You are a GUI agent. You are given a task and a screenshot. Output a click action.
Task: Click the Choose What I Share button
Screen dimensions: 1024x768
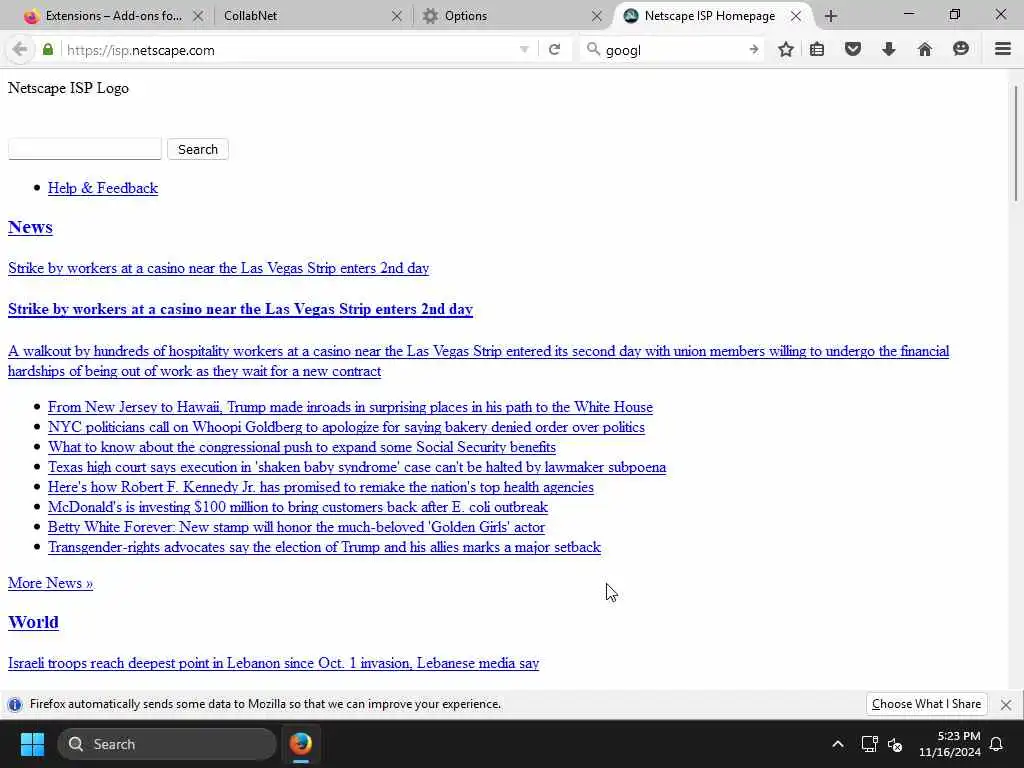click(926, 704)
